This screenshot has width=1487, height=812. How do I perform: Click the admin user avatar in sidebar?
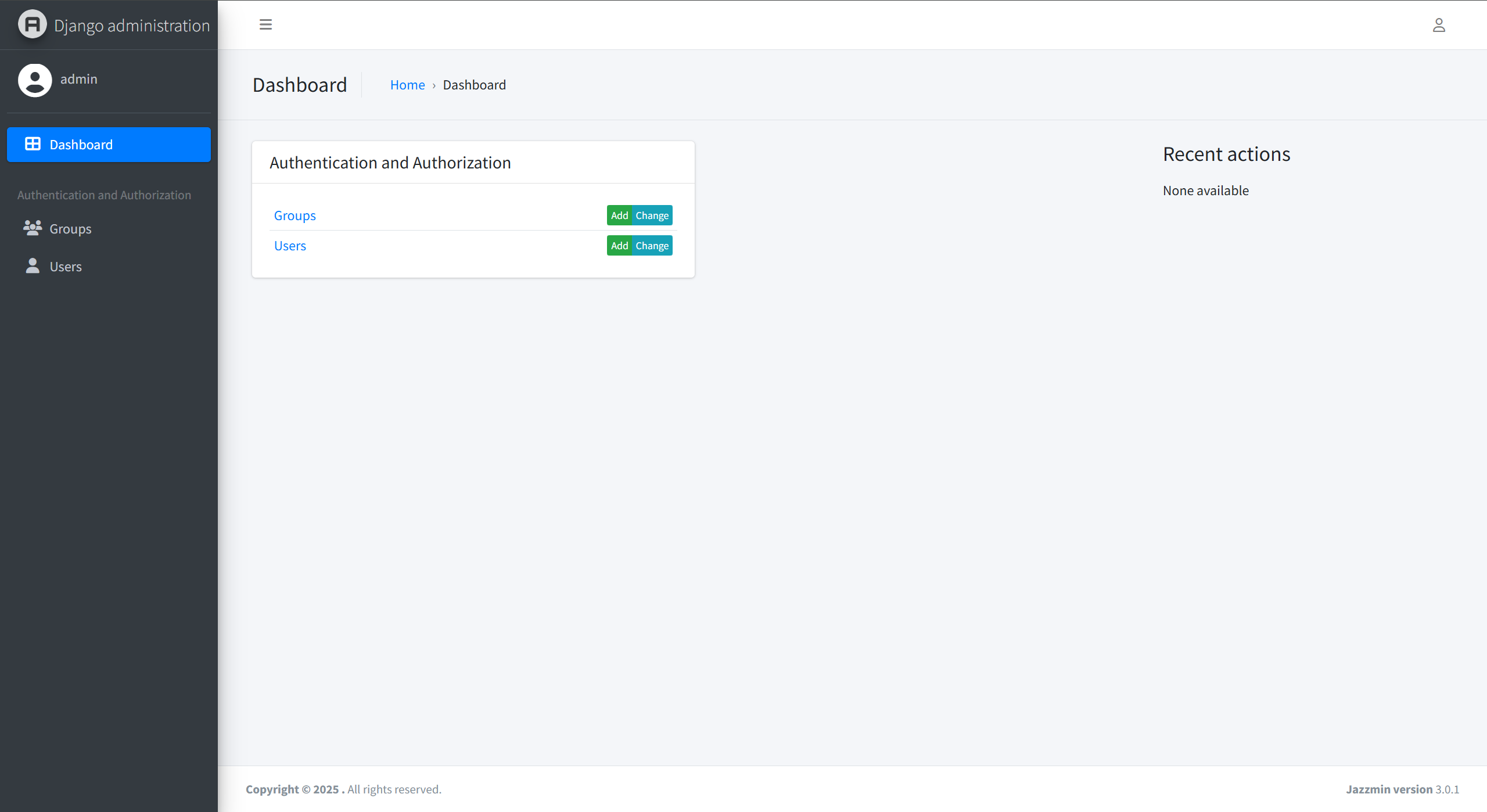tap(35, 80)
